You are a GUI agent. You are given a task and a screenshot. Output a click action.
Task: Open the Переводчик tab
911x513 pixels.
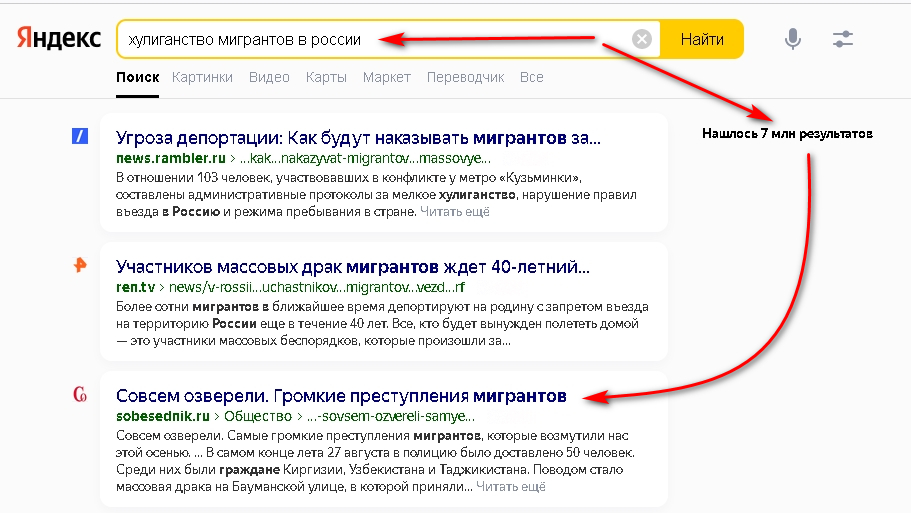465,77
